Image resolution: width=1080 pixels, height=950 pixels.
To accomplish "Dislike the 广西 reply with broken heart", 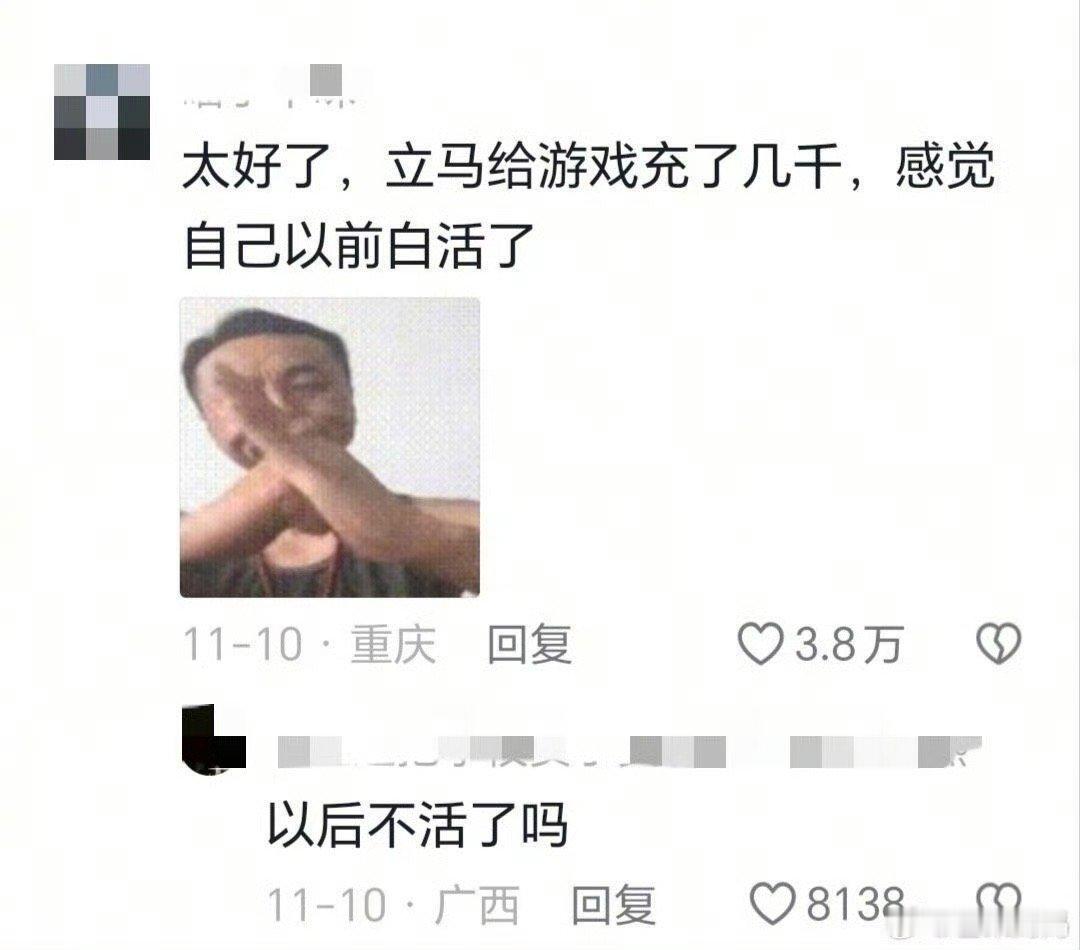I will pyautogui.click(x=999, y=902).
